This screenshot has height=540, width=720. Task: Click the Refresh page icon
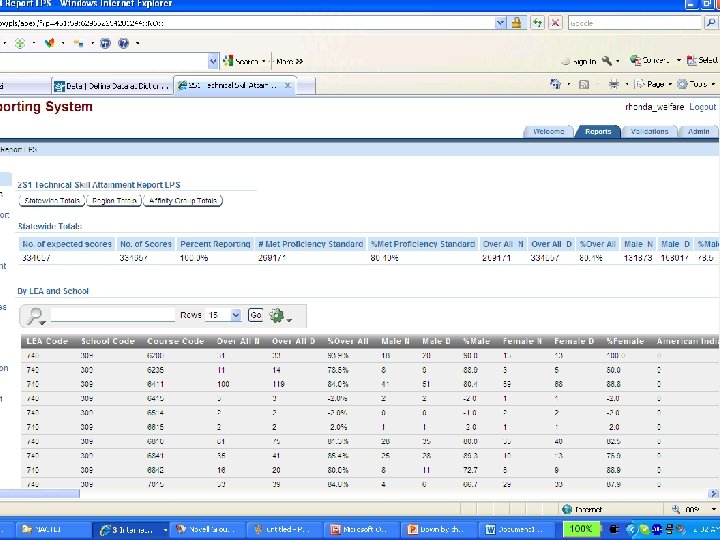[536, 22]
